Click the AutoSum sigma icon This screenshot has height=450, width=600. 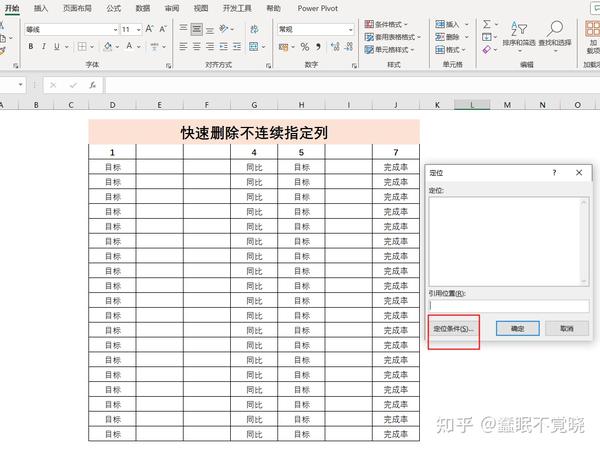[x=486, y=24]
